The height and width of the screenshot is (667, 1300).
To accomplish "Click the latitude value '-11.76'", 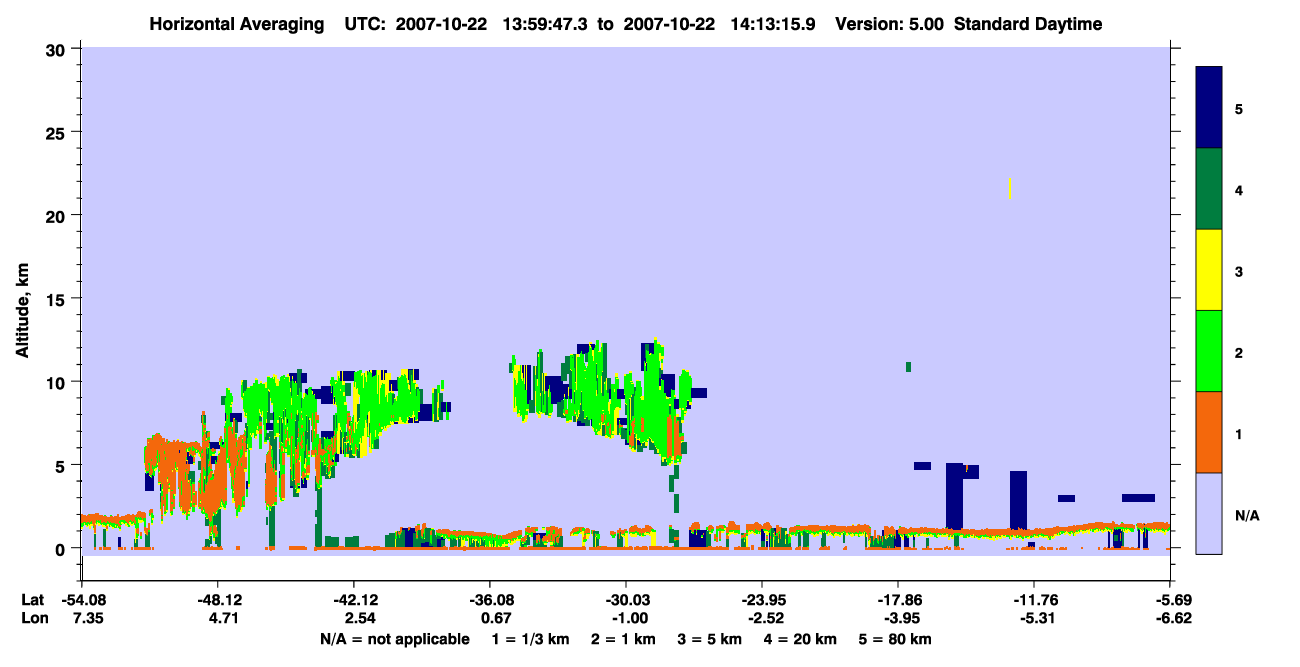I will click(1034, 600).
